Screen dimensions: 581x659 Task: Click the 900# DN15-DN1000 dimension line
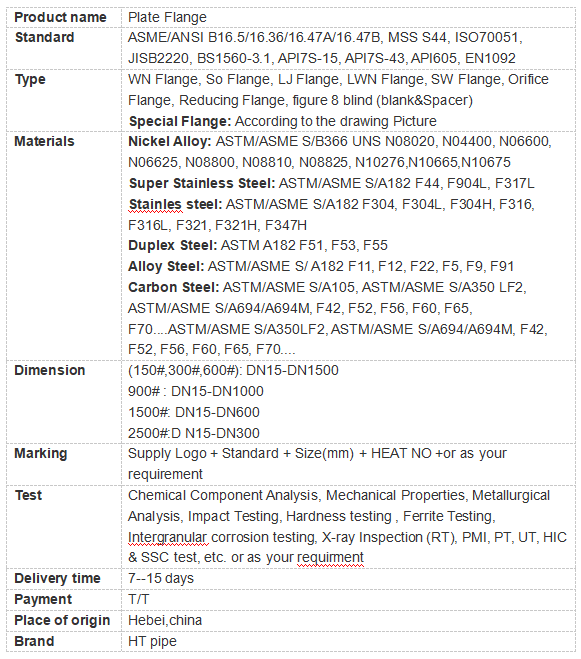tap(195, 392)
